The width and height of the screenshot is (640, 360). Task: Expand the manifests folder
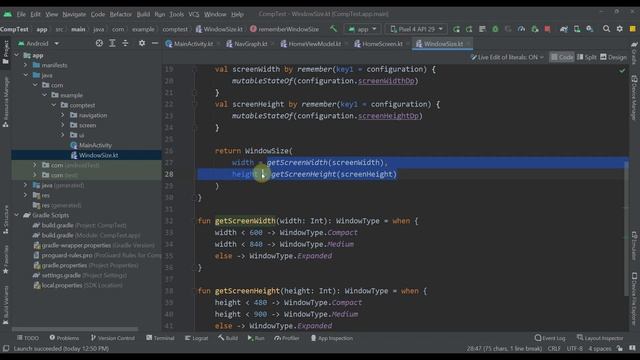pos(26,65)
